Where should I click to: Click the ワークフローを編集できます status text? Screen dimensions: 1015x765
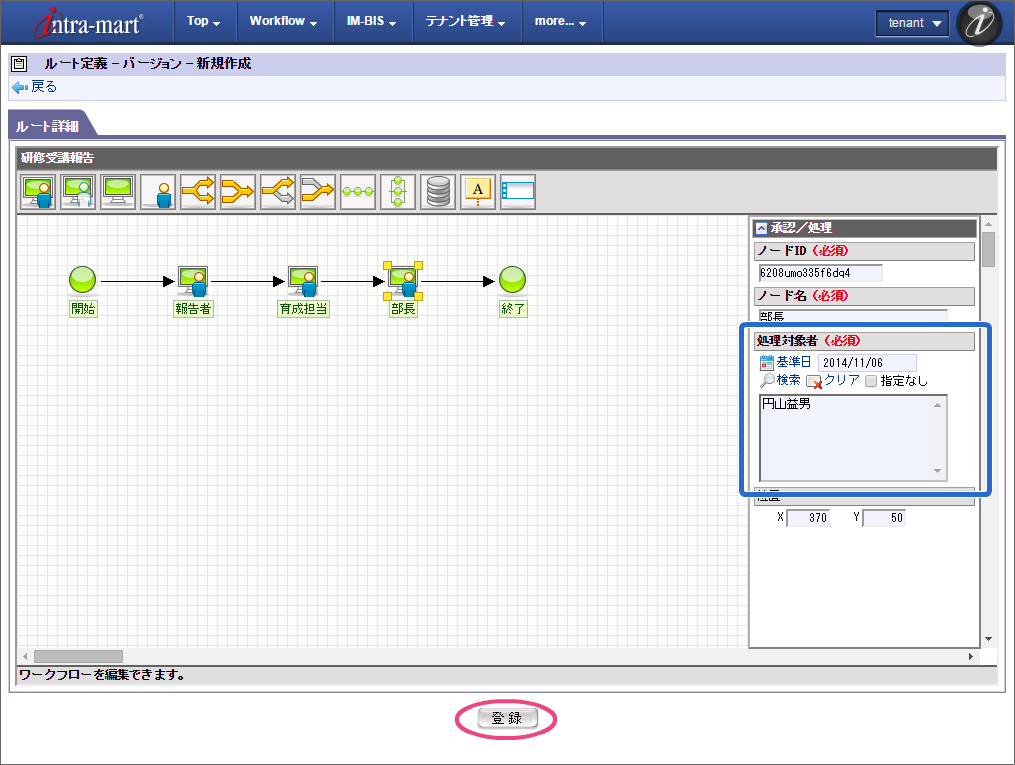[x=102, y=675]
